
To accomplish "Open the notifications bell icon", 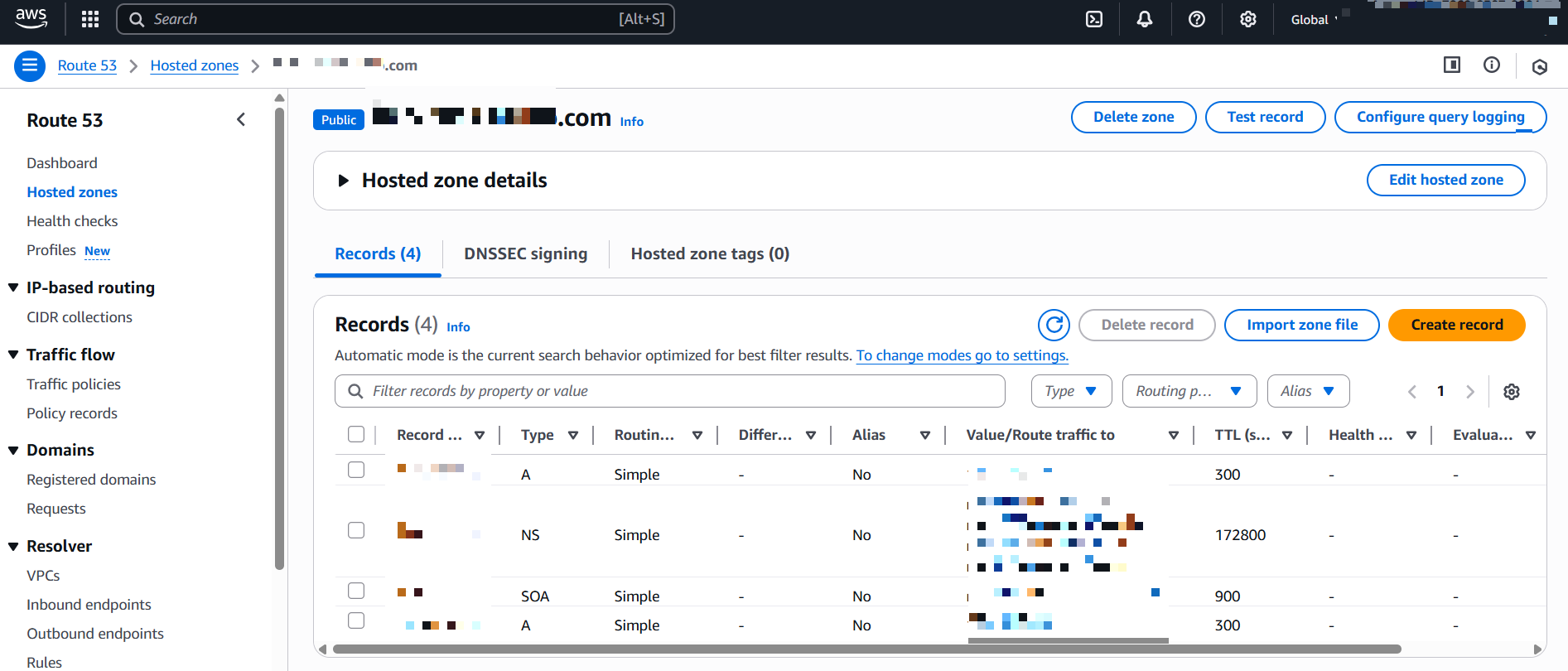I will pos(1145,19).
